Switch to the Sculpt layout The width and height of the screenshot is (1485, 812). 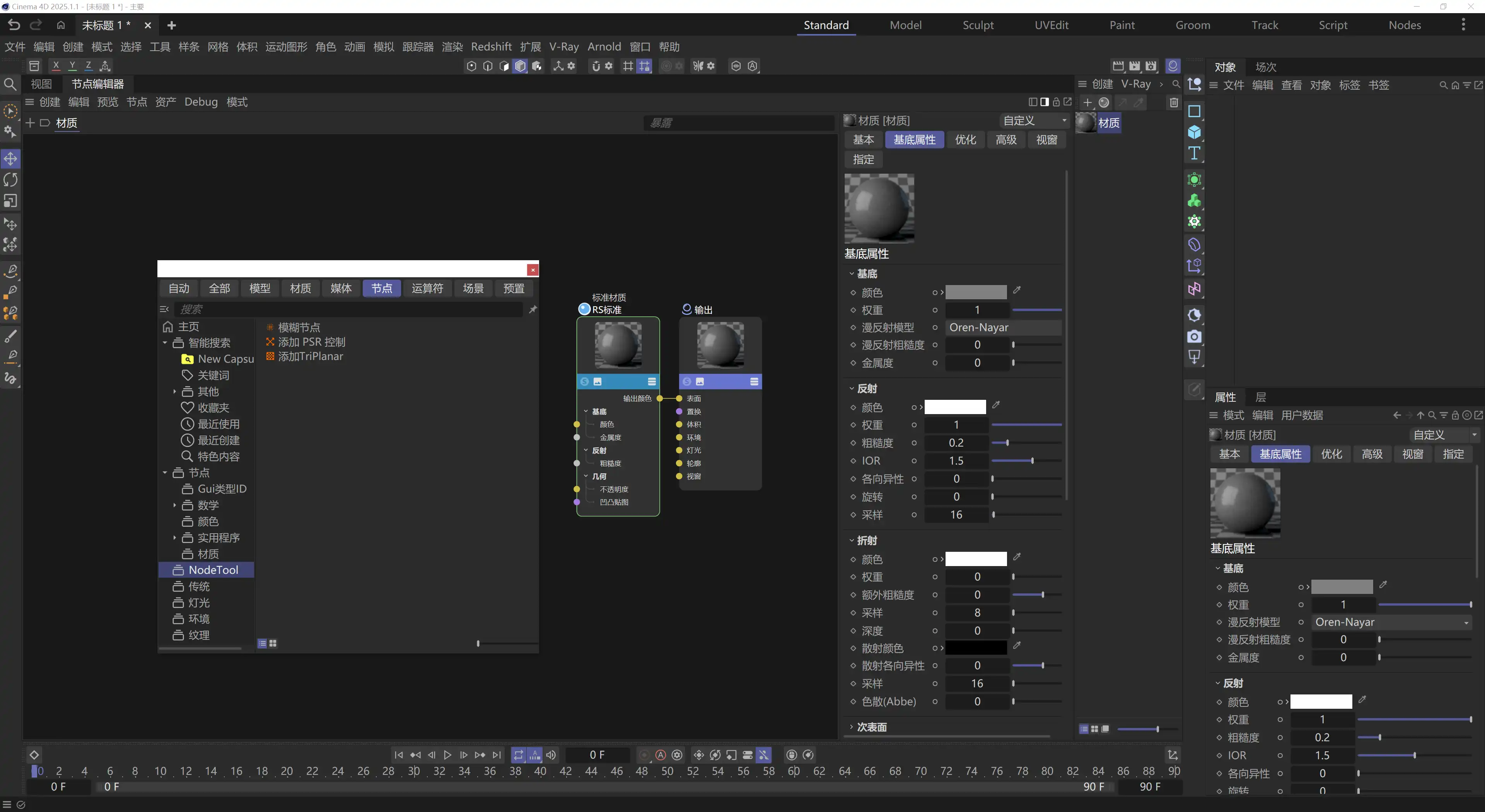[978, 25]
